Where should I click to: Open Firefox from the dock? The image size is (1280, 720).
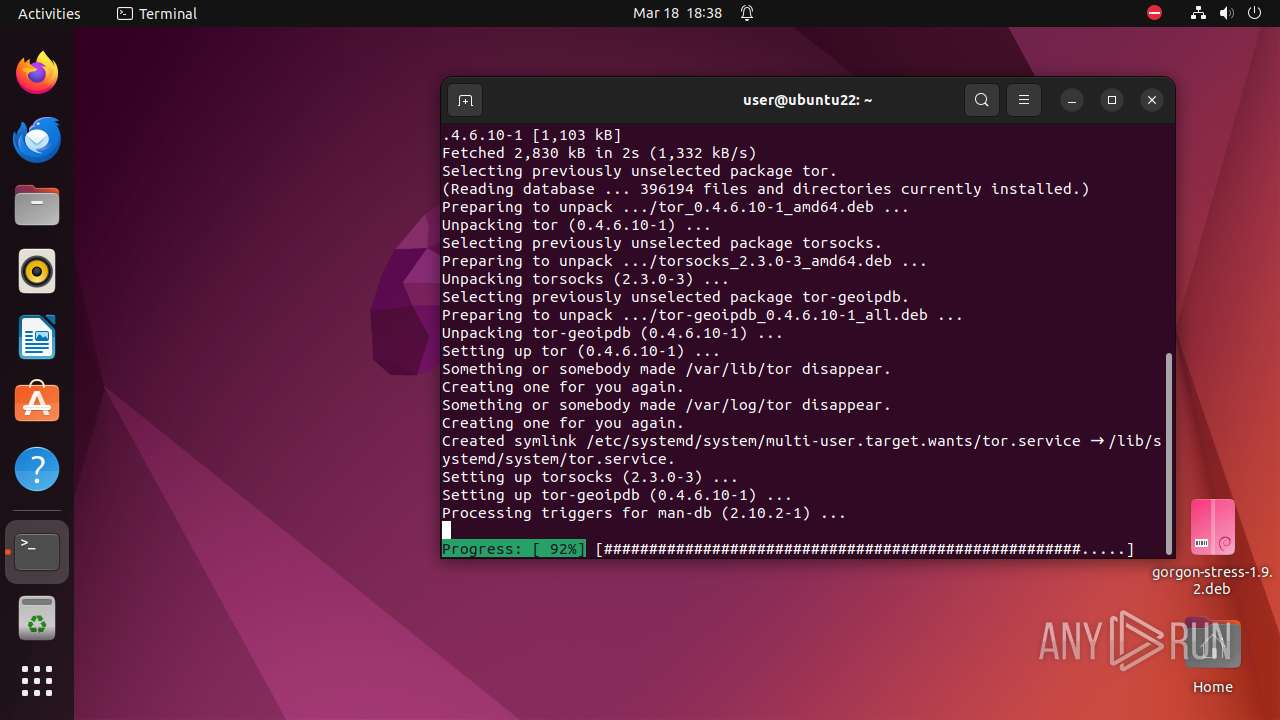(x=37, y=73)
